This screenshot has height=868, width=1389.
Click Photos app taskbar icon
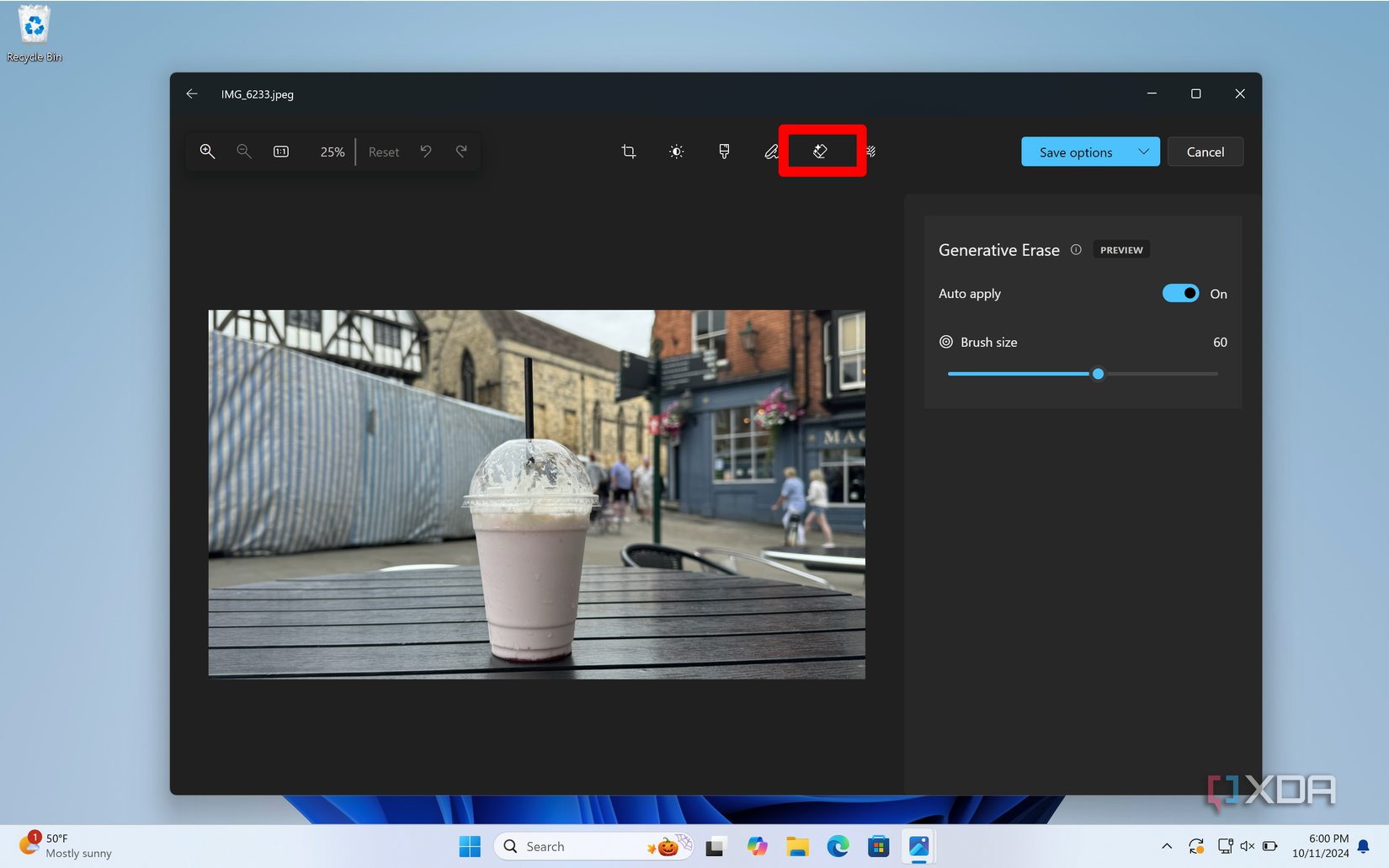pos(919,846)
